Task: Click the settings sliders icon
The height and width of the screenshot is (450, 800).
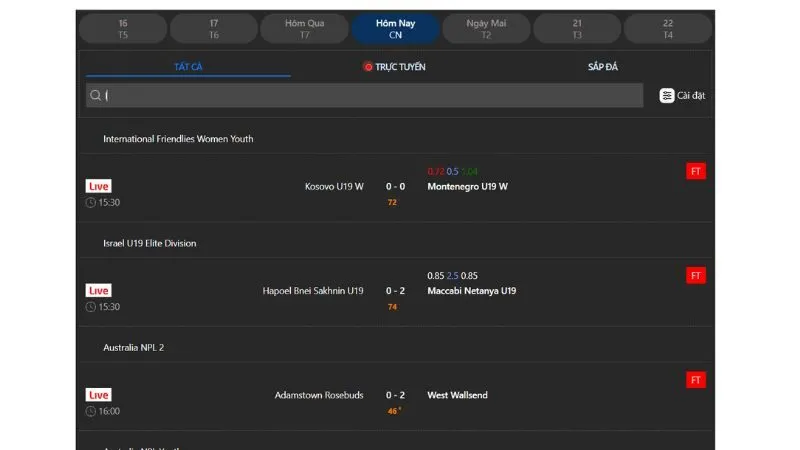Action: [x=666, y=95]
